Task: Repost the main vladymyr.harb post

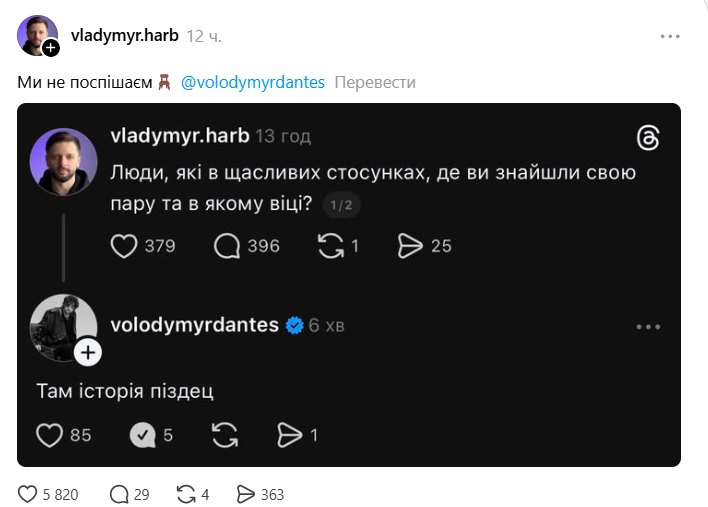Action: click(185, 494)
